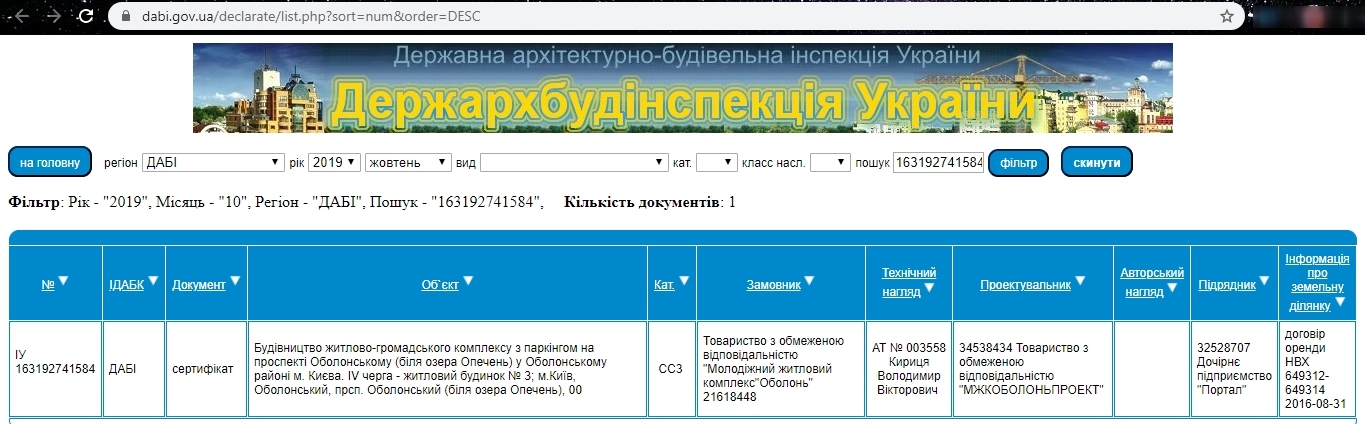Image resolution: width=1365 pixels, height=424 pixels.
Task: Open the регіон dropdown showing ДАБІ
Action: 213,162
